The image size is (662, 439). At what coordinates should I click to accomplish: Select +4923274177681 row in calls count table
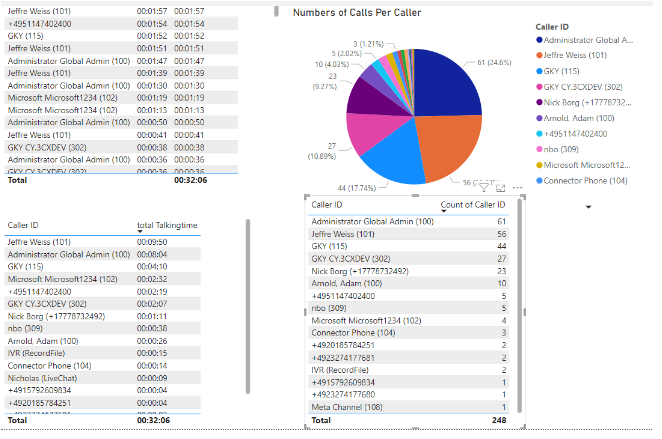pyautogui.click(x=409, y=358)
